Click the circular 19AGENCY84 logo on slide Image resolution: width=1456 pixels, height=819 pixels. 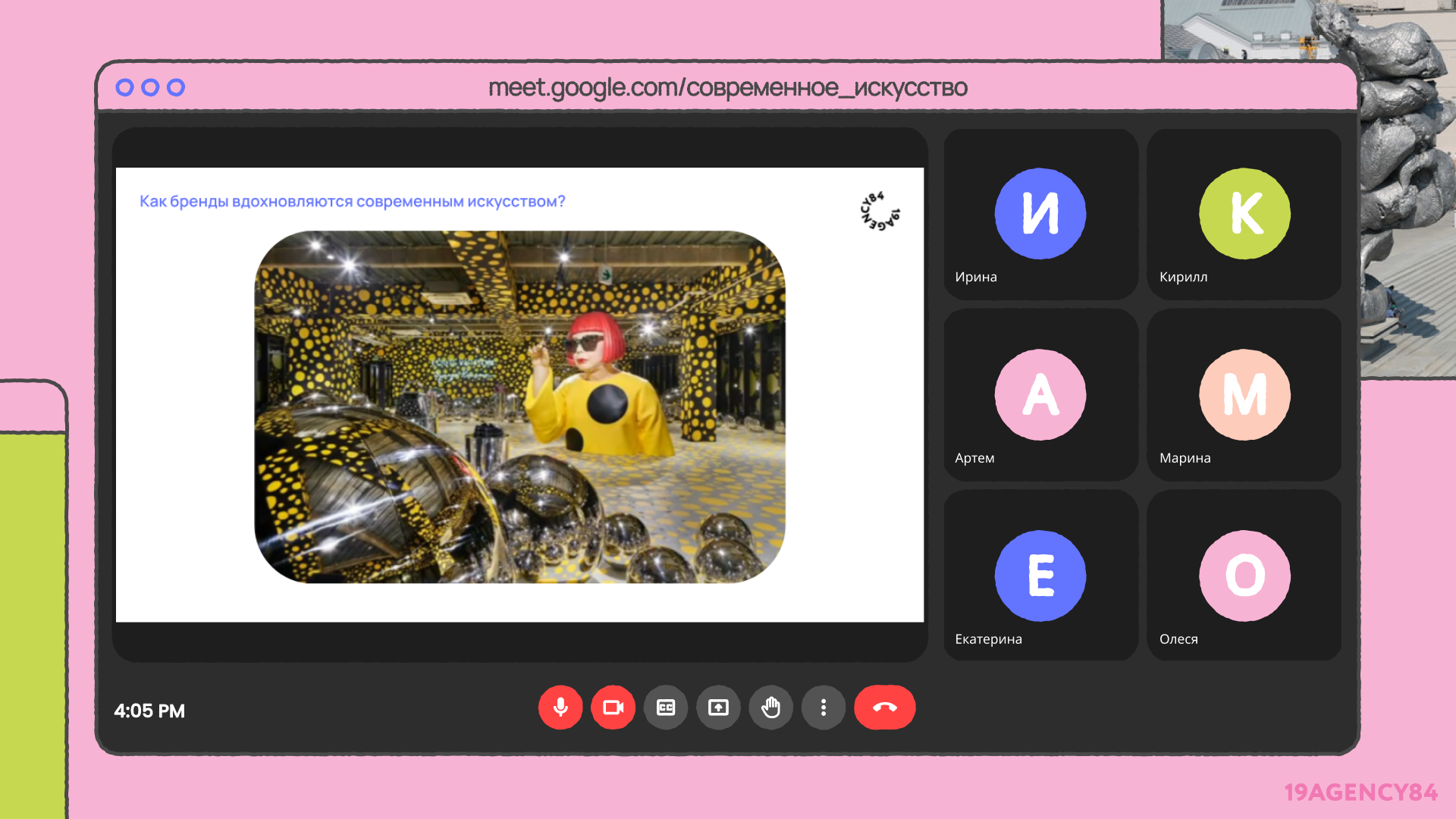880,212
